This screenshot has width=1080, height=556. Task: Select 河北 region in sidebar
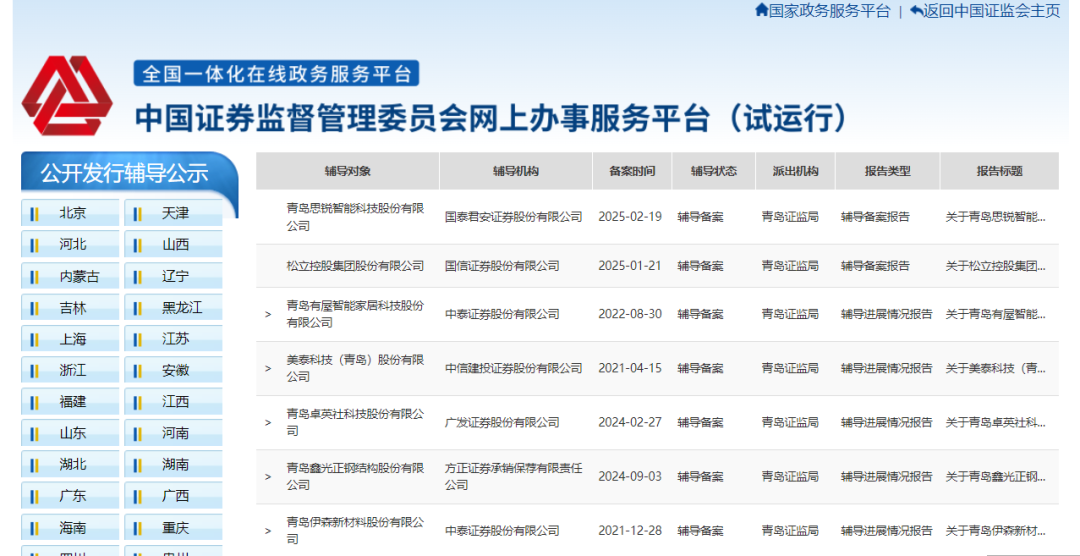coord(70,245)
